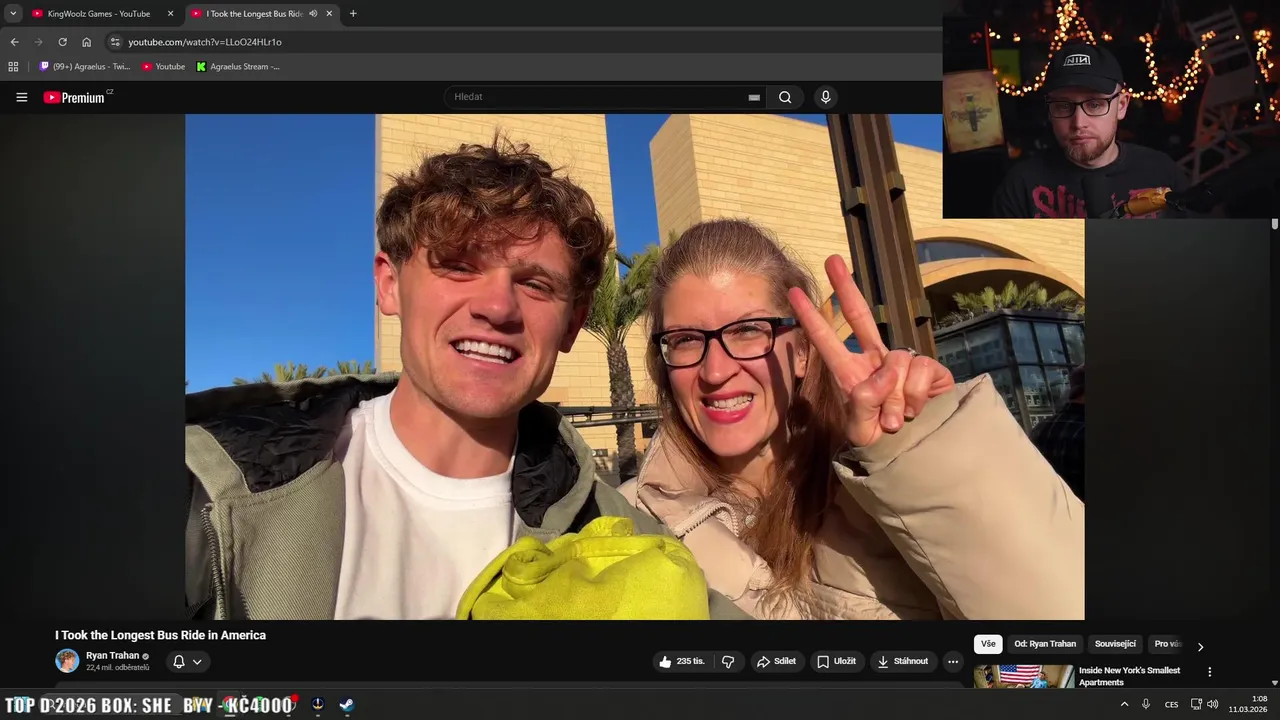The height and width of the screenshot is (720, 1280).
Task: Select the Související filter chip
Action: (1115, 644)
